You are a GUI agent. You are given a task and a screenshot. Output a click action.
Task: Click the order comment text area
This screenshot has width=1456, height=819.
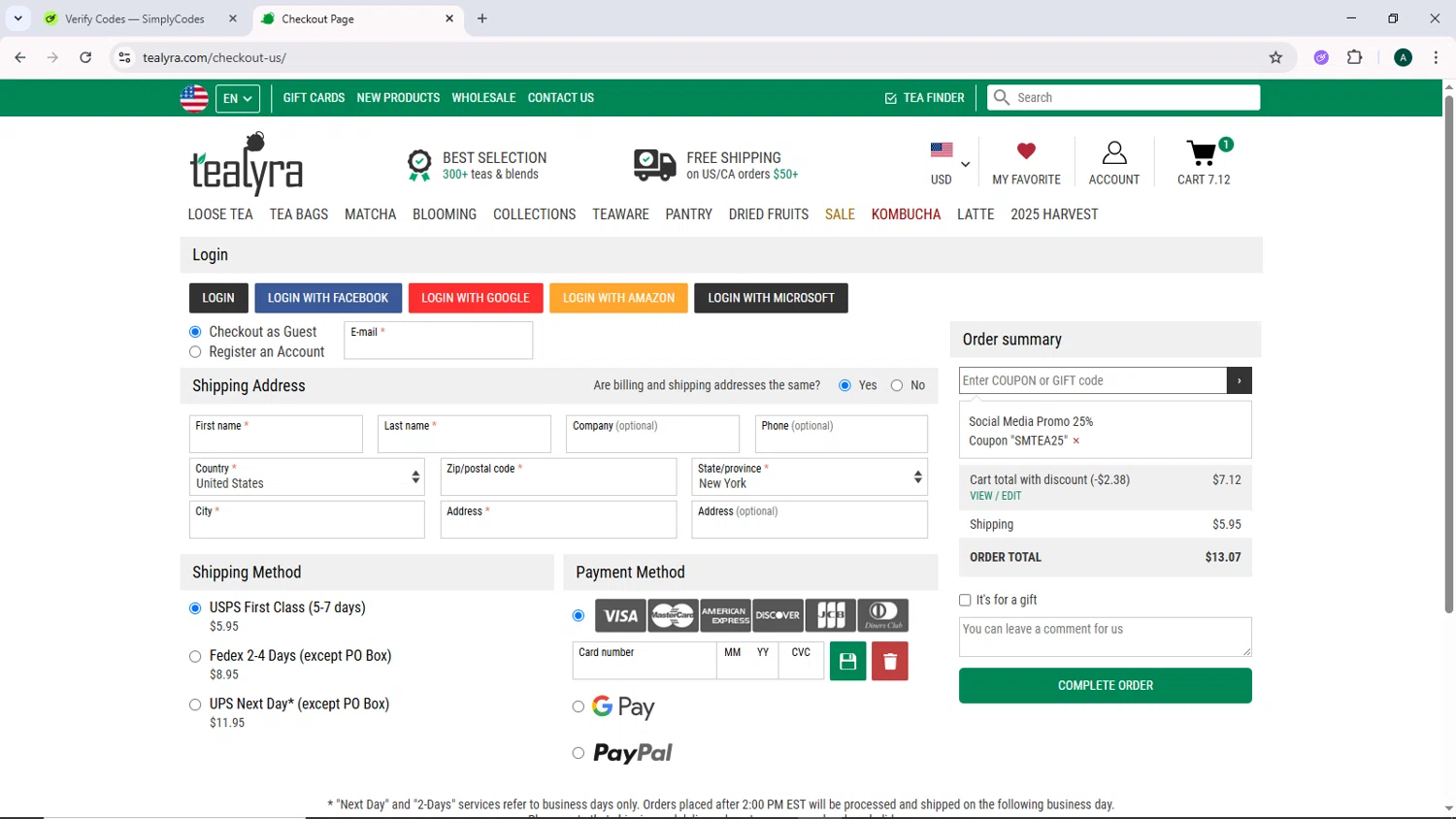click(x=1106, y=637)
